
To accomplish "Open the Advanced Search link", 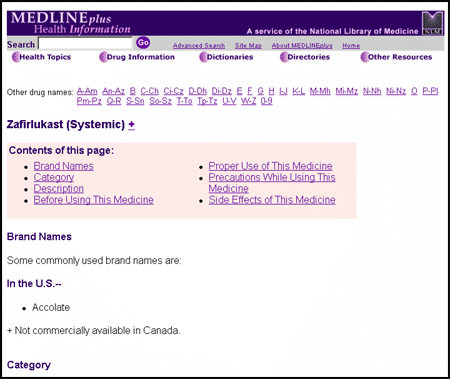I will pyautogui.click(x=199, y=46).
